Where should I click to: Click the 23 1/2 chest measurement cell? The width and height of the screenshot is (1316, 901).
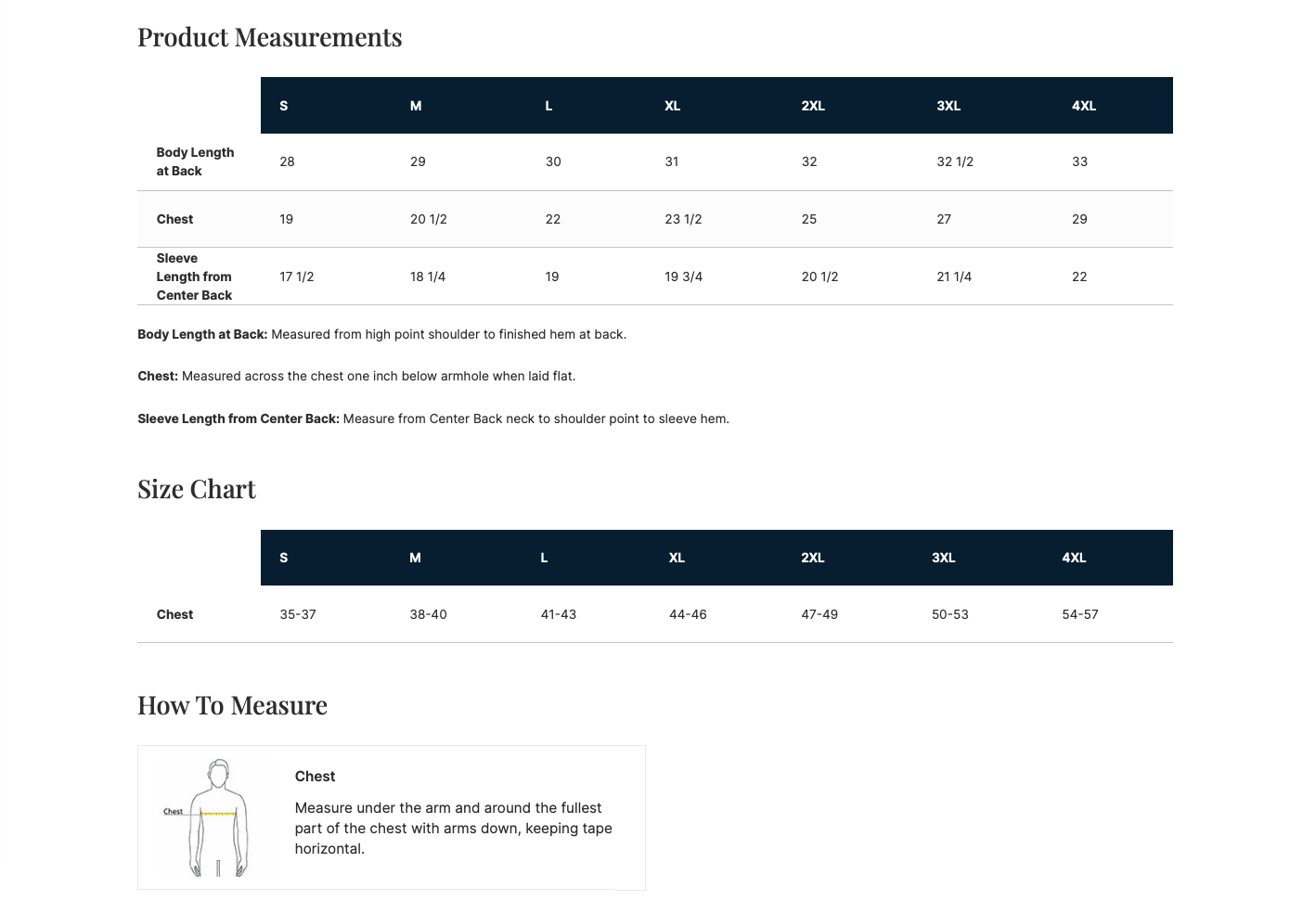tap(683, 219)
